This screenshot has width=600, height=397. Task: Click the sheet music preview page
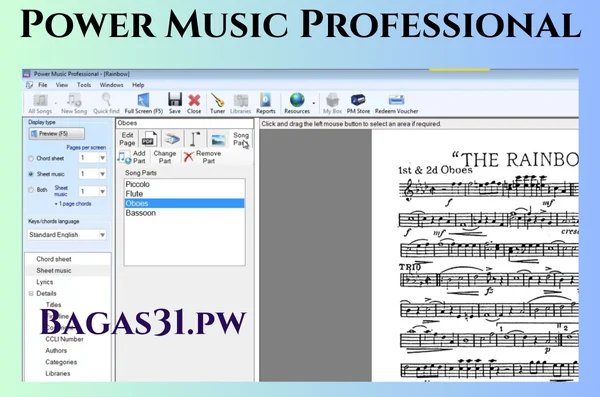tap(475, 255)
